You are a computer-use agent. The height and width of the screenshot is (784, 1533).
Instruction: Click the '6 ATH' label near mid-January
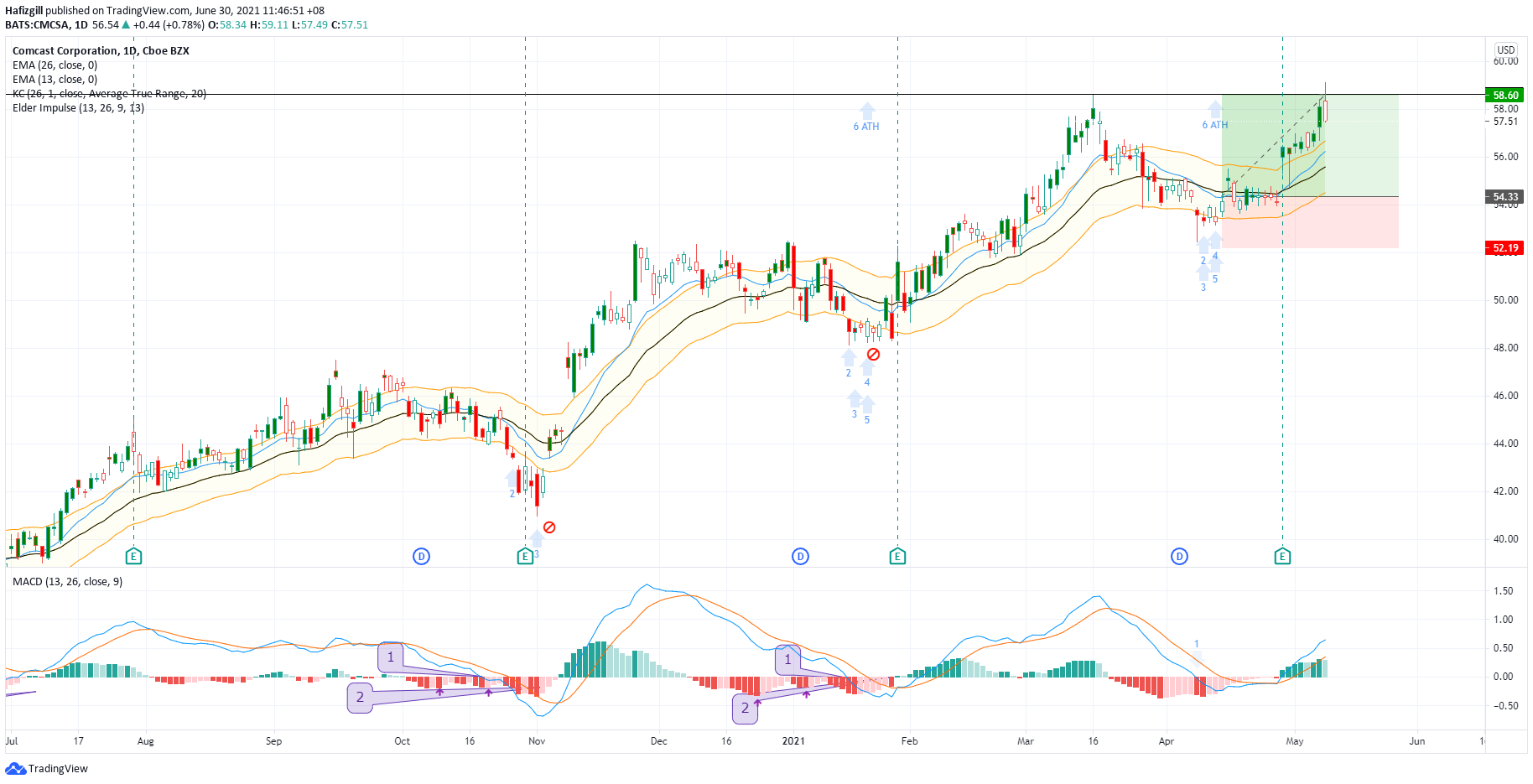tap(866, 127)
